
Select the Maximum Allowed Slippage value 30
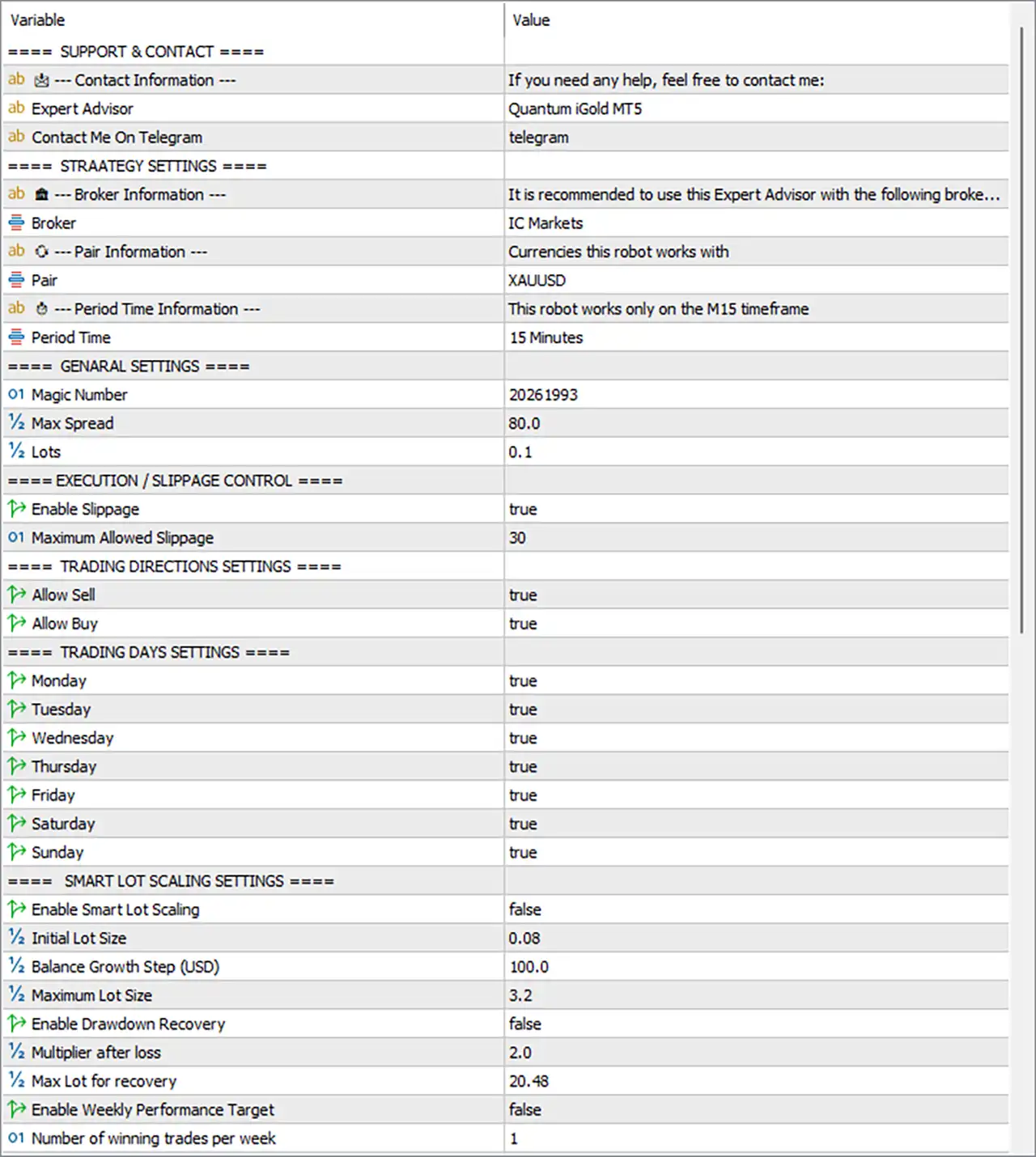pyautogui.click(x=517, y=538)
